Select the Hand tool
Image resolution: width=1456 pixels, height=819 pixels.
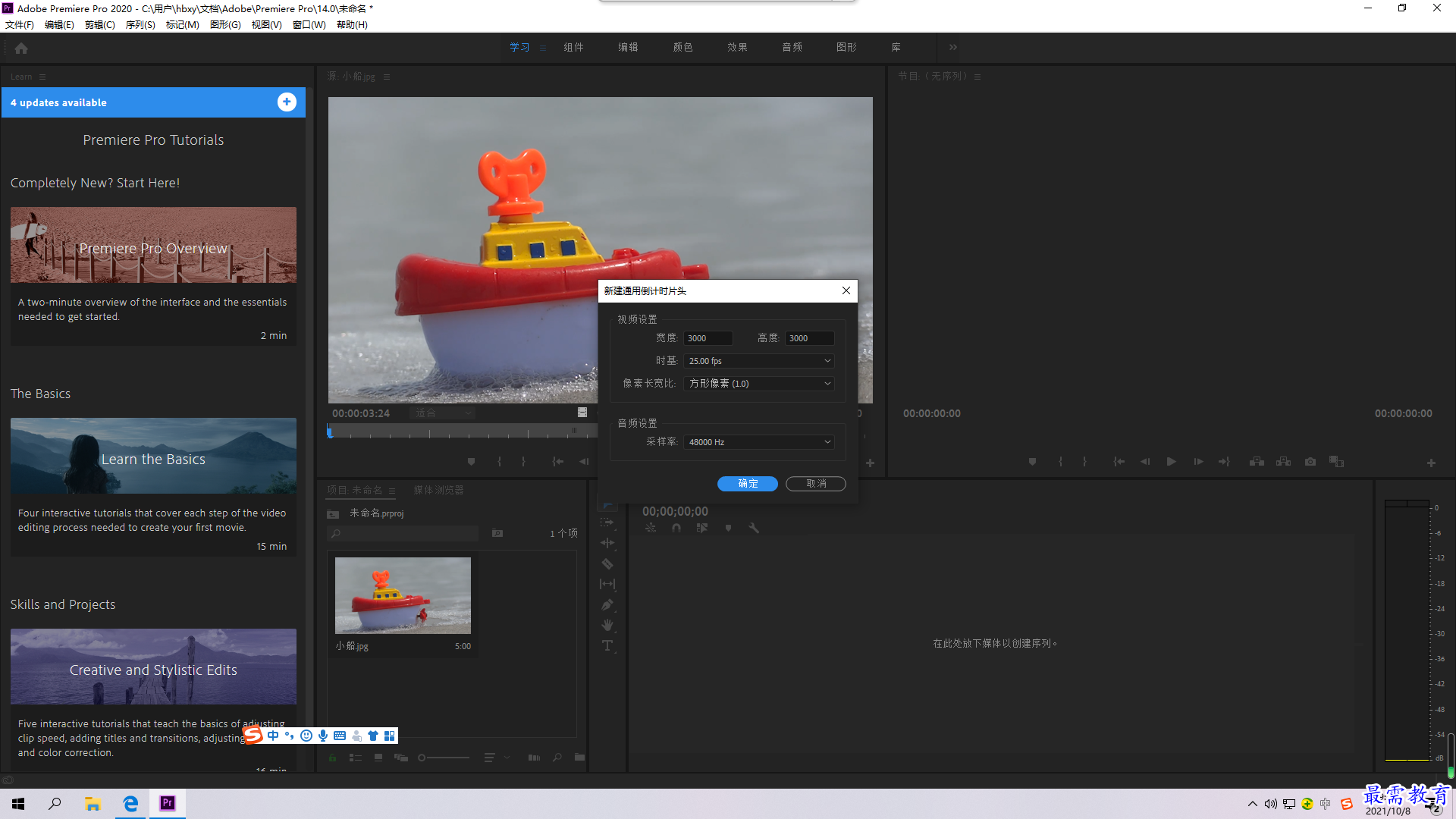[607, 625]
